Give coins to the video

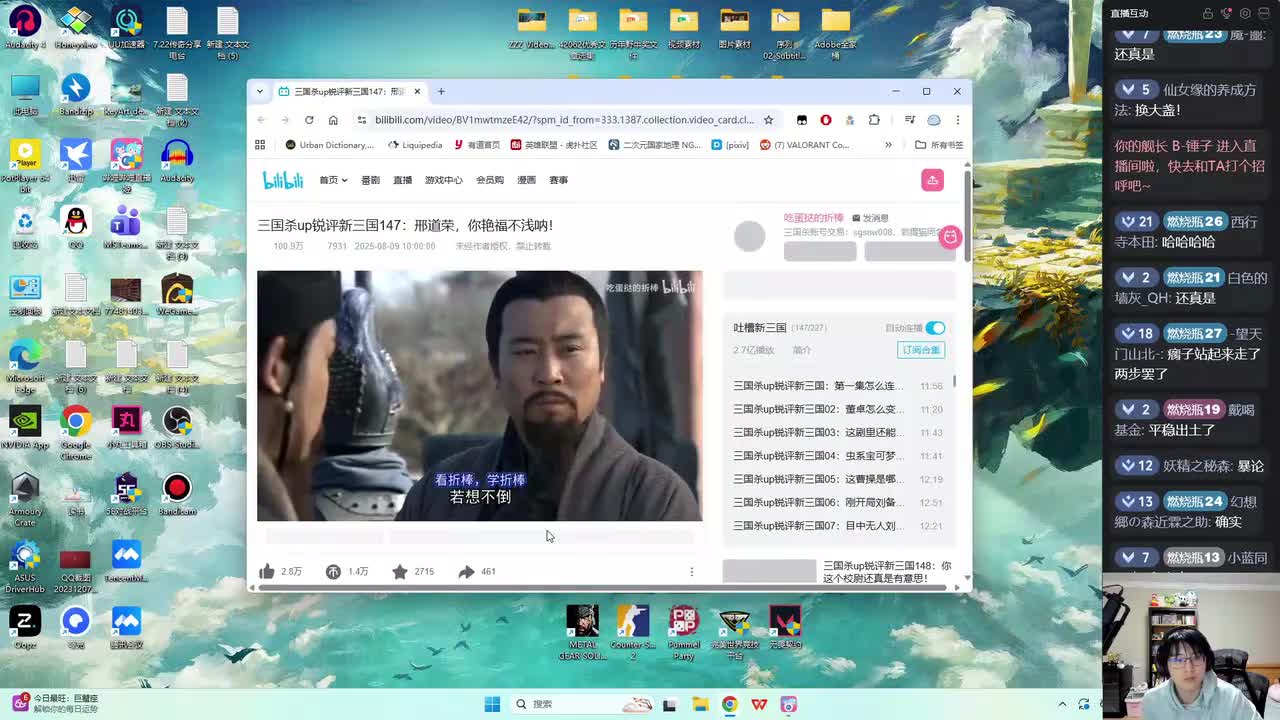[x=333, y=571]
